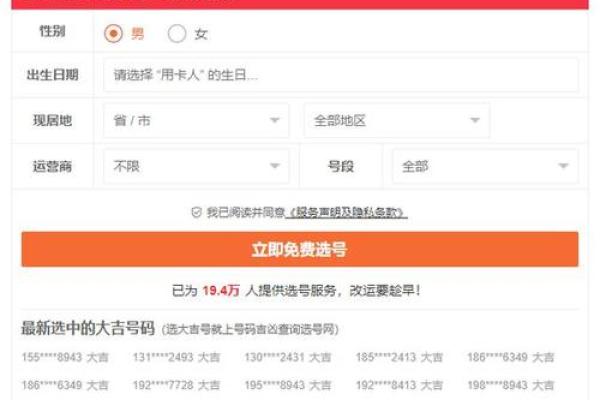Image resolution: width=600 pixels, height=400 pixels.
Task: Select the 男 gender radio button
Action: (x=113, y=33)
